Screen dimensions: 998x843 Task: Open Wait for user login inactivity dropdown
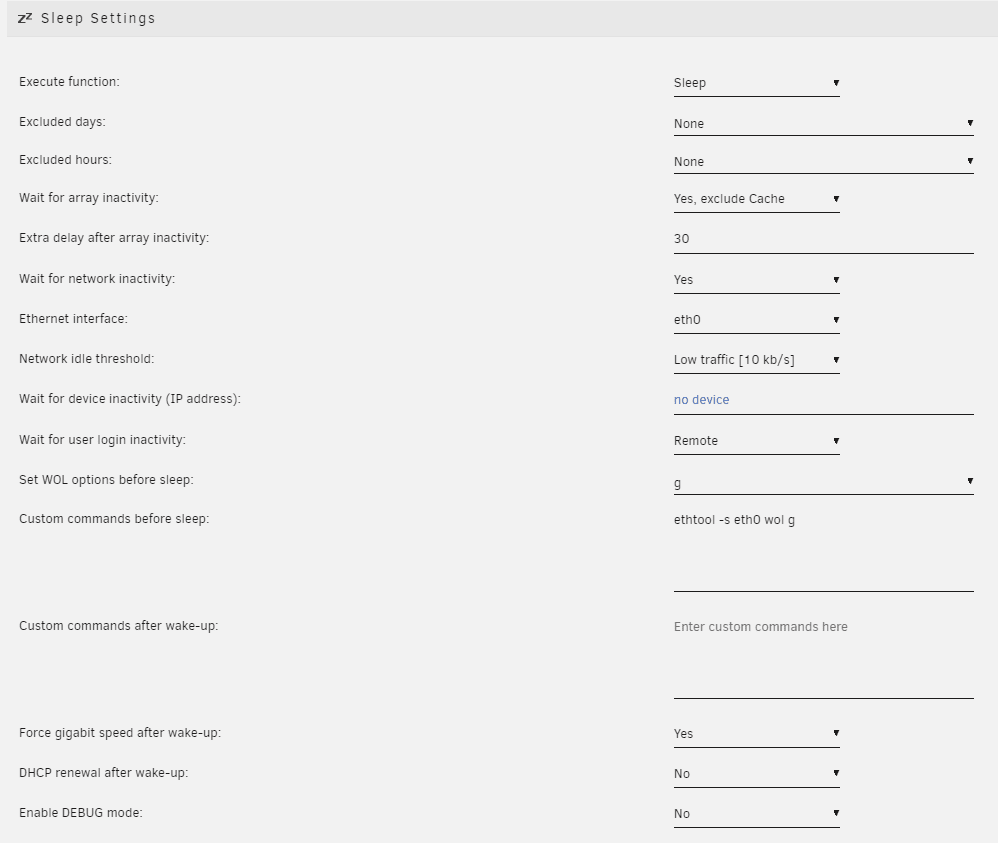(x=757, y=441)
